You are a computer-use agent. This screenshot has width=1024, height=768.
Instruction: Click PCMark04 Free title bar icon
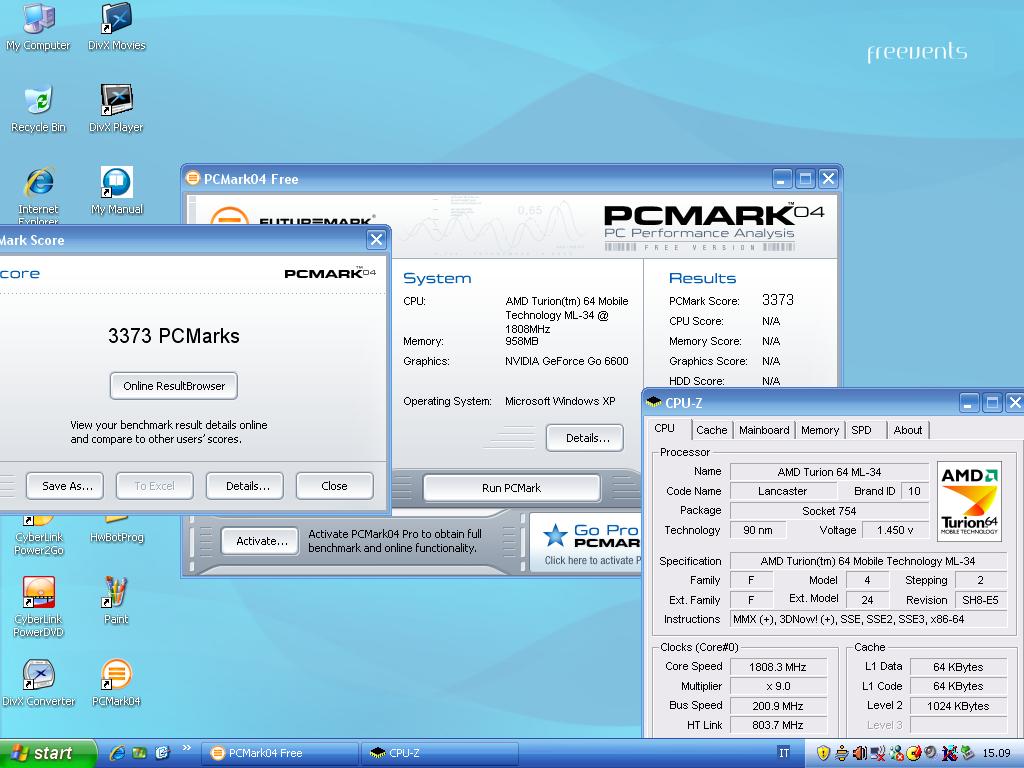[x=192, y=178]
